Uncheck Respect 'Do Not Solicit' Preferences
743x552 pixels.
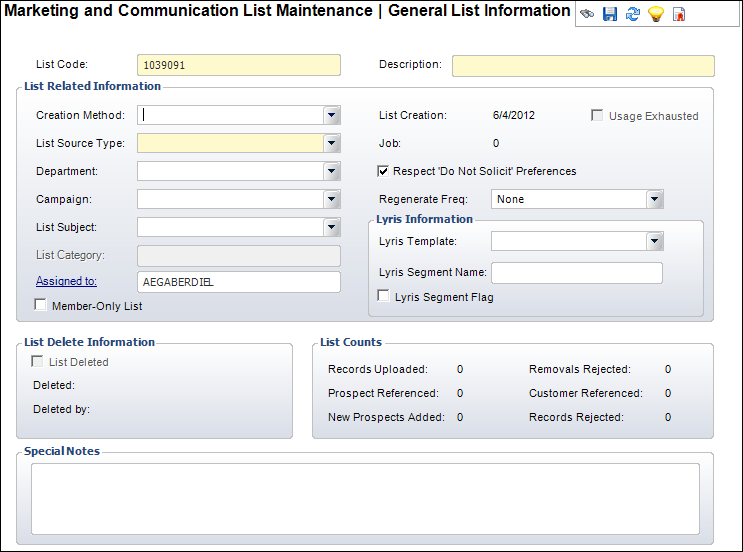(x=384, y=171)
